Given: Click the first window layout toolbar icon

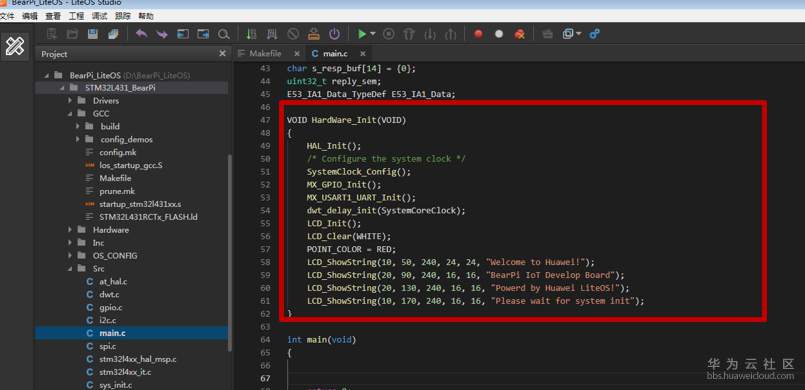Looking at the screenshot, I should 183,34.
